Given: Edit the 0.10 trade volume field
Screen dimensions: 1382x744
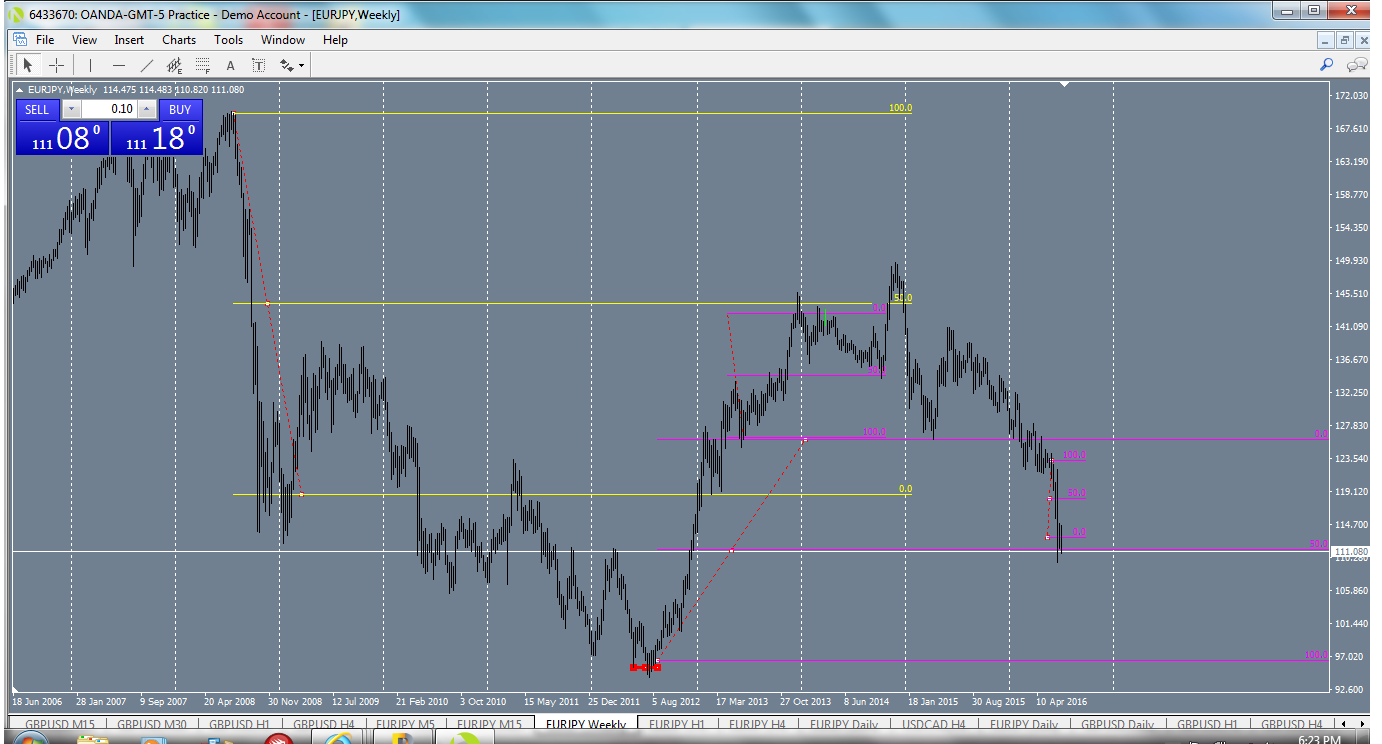Looking at the screenshot, I should click(x=112, y=109).
